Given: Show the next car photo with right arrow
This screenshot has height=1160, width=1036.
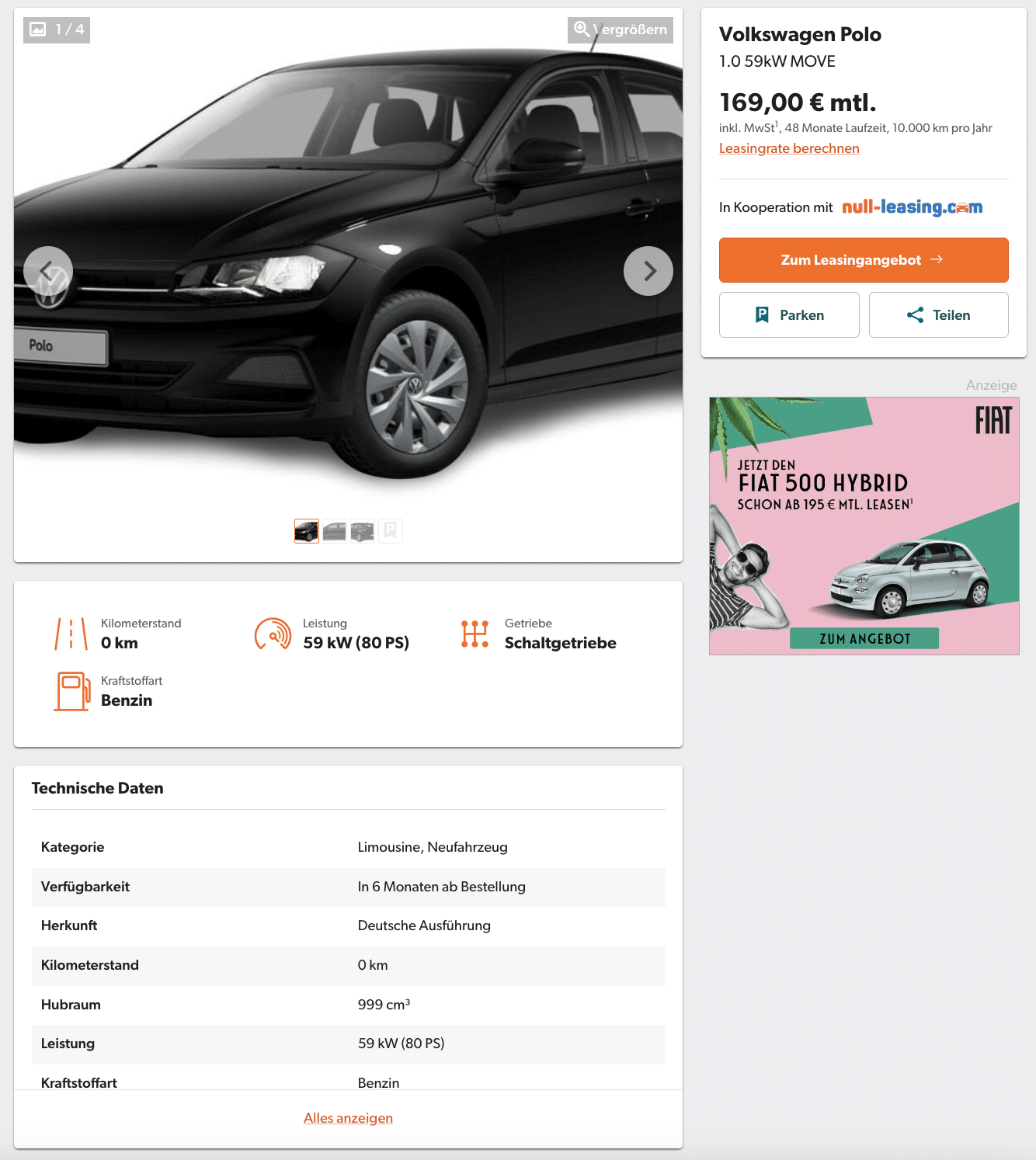Looking at the screenshot, I should (x=648, y=271).
